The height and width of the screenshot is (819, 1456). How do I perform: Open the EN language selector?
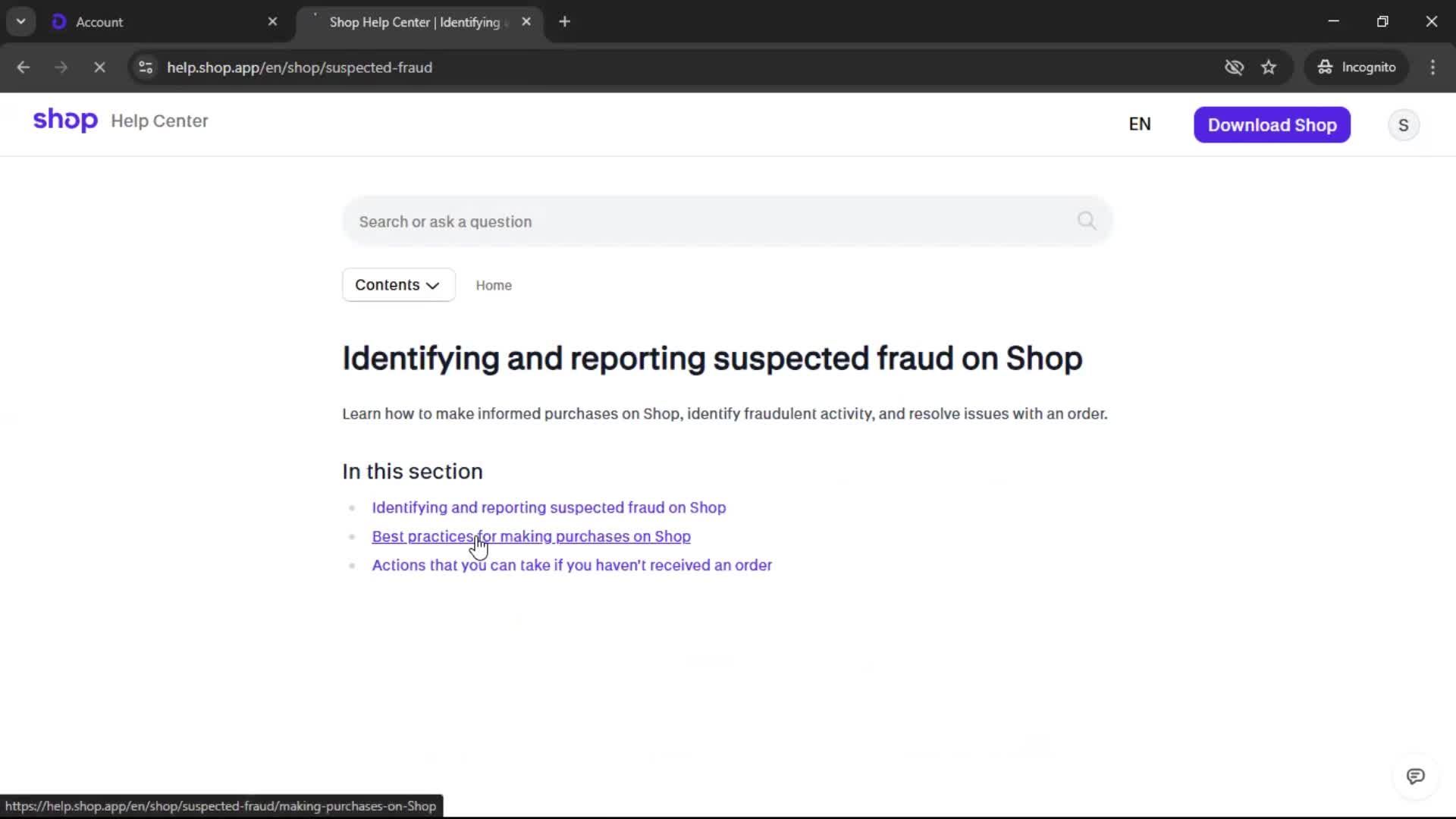pyautogui.click(x=1139, y=124)
